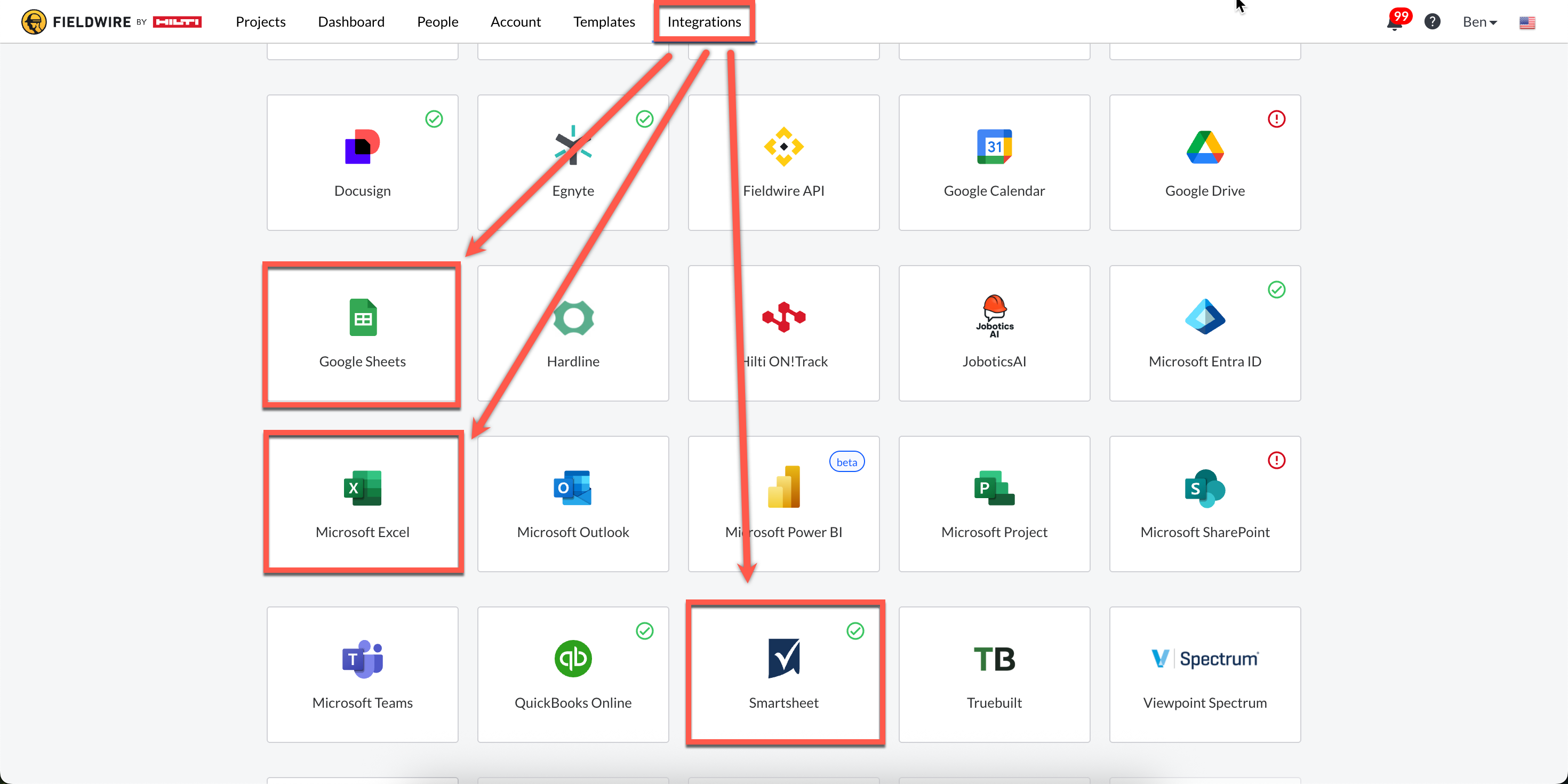Click the Google Drive icon

click(x=1205, y=147)
